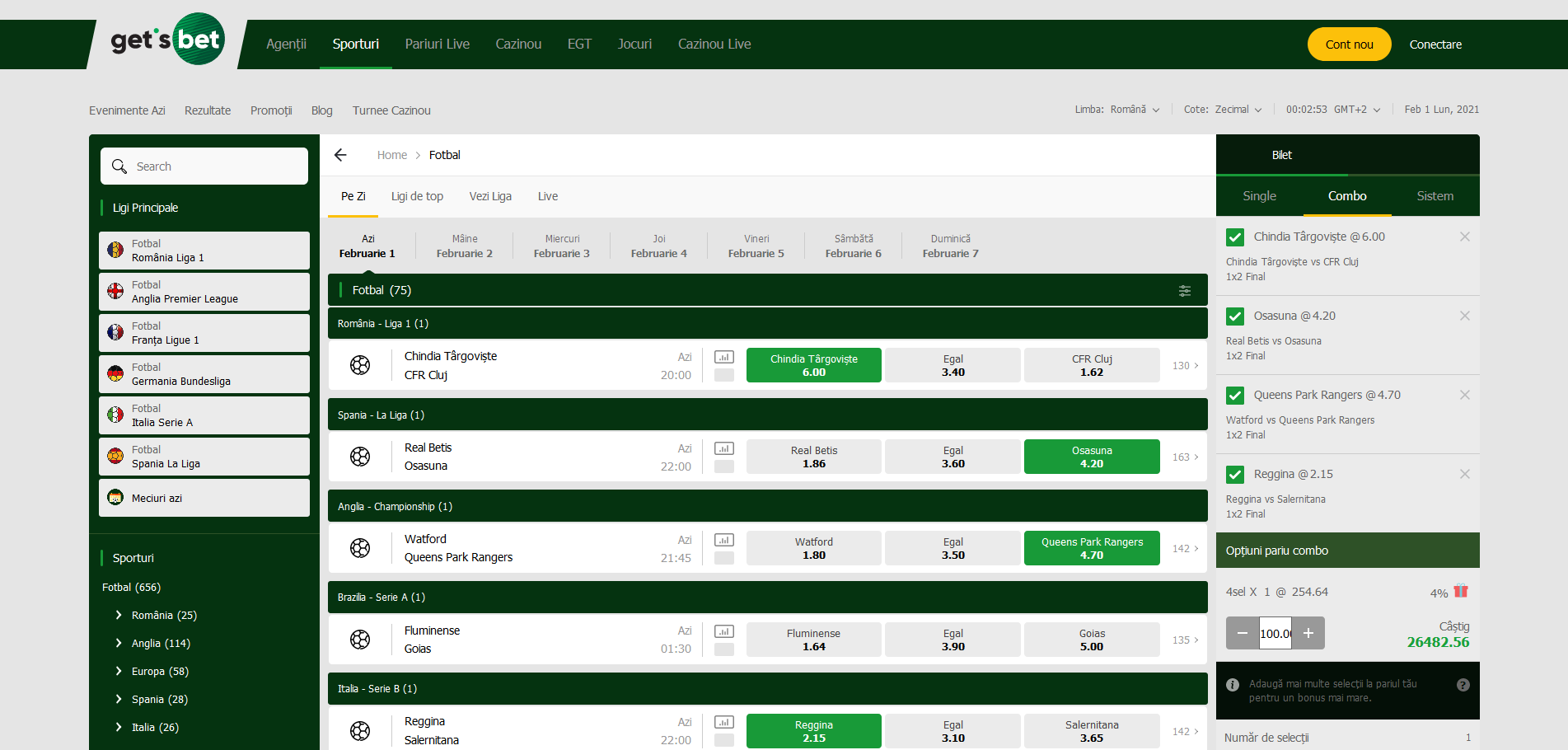Click the red gift bonus icon
The height and width of the screenshot is (750, 1568).
(1461, 591)
